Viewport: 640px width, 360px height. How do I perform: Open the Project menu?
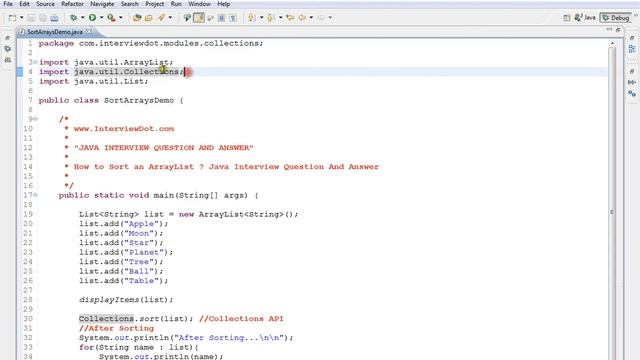click(155, 4)
